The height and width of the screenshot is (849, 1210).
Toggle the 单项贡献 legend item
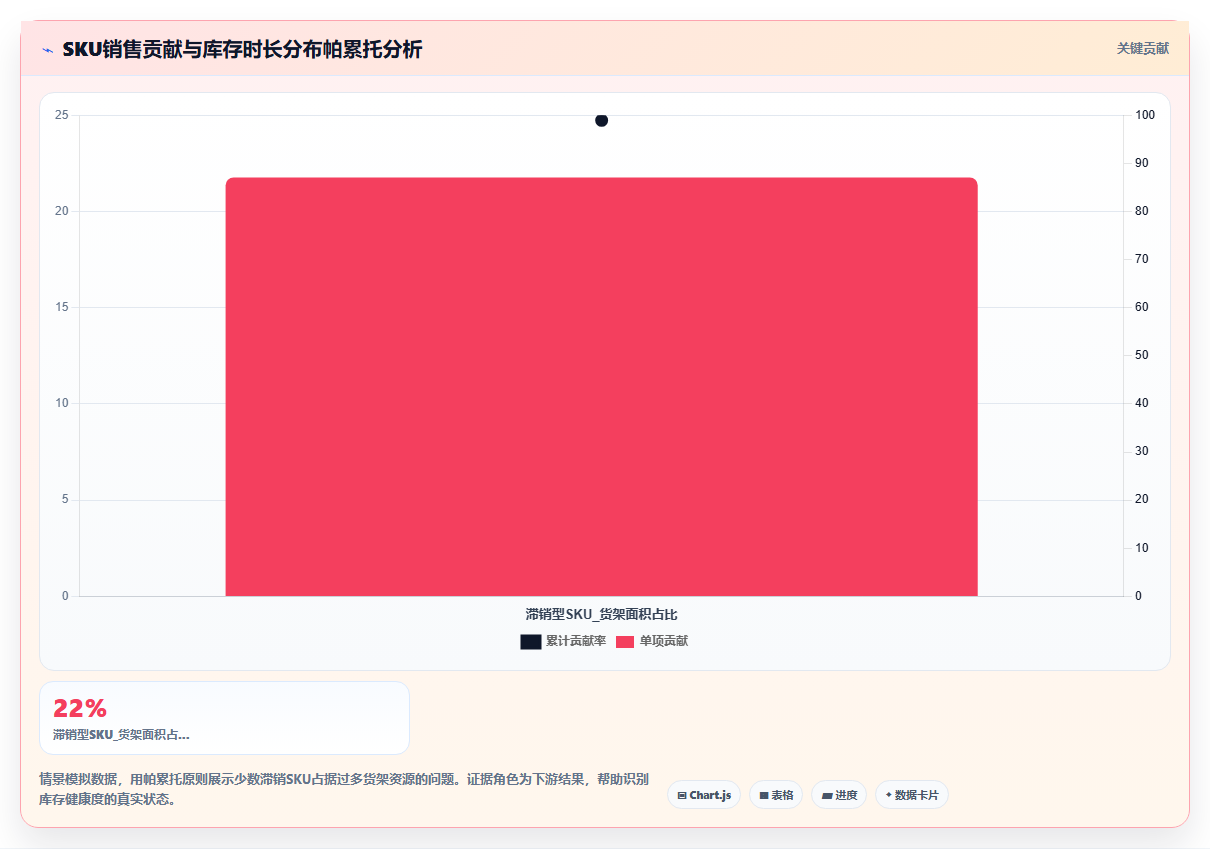pyautogui.click(x=651, y=641)
